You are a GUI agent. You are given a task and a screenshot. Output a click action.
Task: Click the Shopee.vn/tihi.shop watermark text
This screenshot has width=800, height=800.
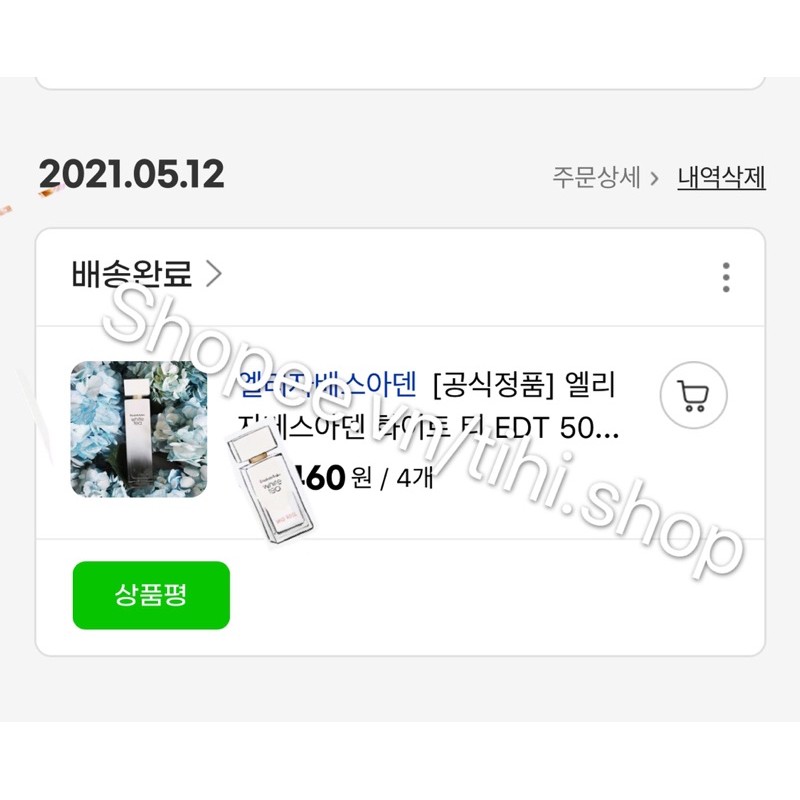423,432
